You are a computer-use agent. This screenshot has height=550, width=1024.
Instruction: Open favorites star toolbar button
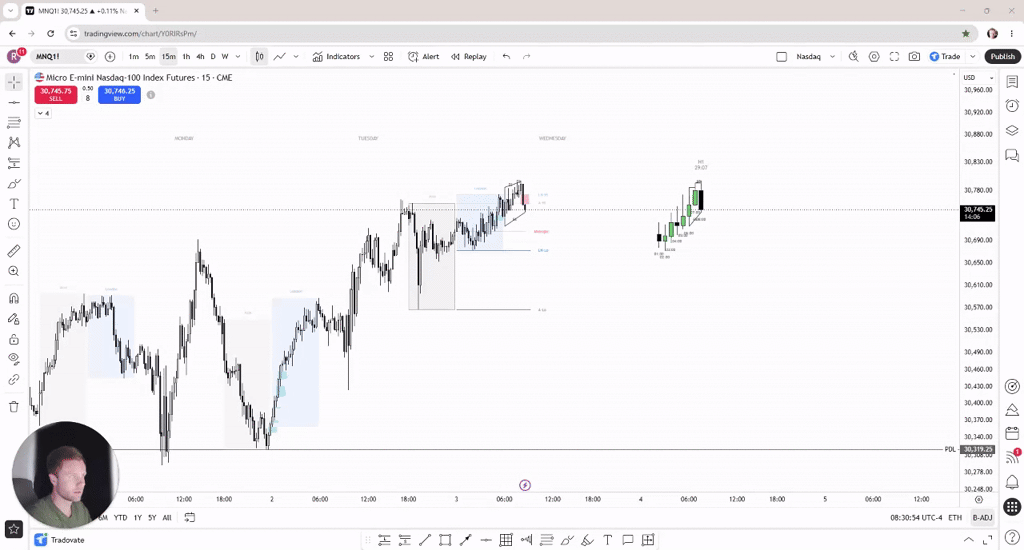(14, 528)
